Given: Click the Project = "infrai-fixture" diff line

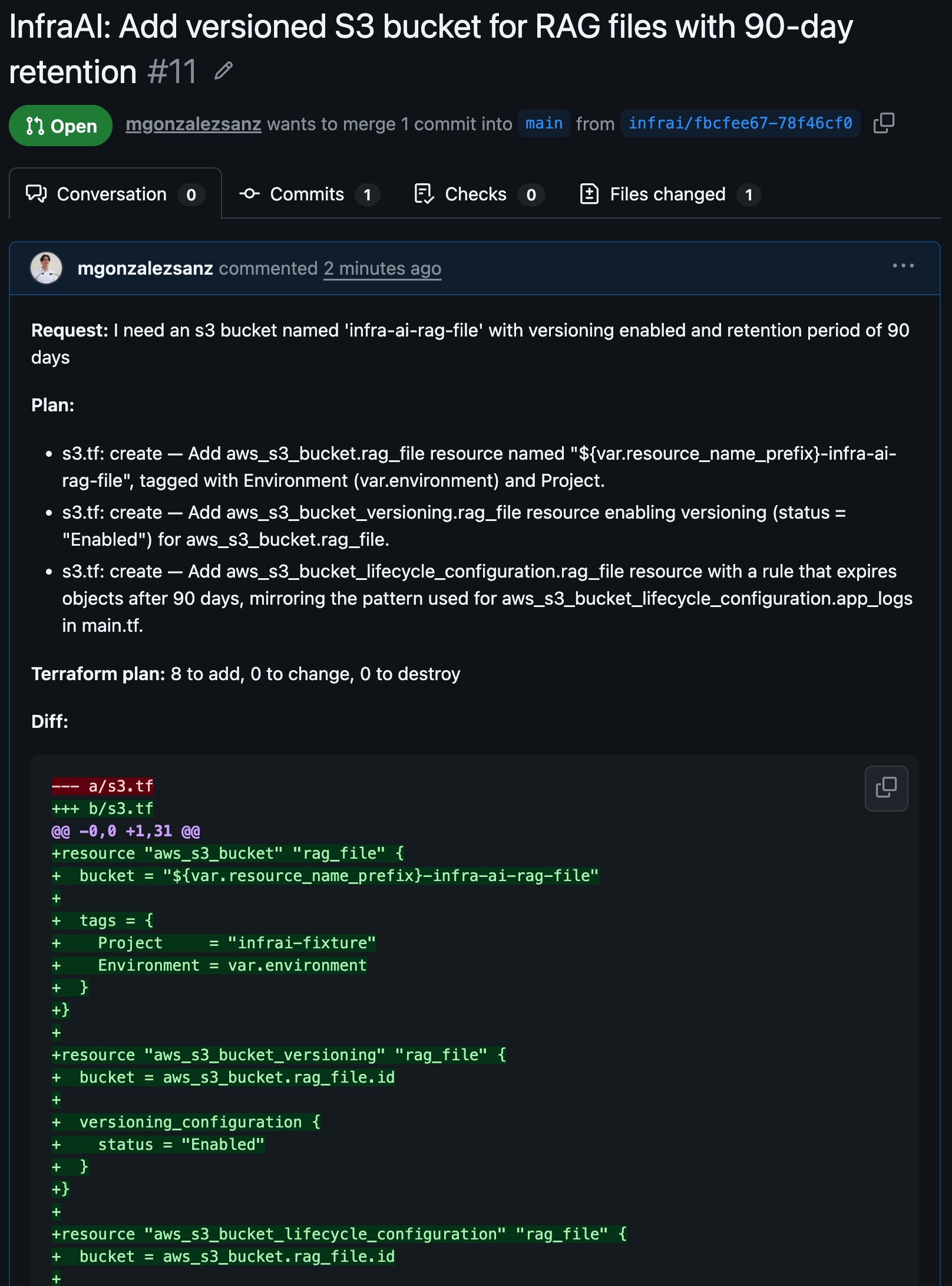Looking at the screenshot, I should (x=214, y=943).
